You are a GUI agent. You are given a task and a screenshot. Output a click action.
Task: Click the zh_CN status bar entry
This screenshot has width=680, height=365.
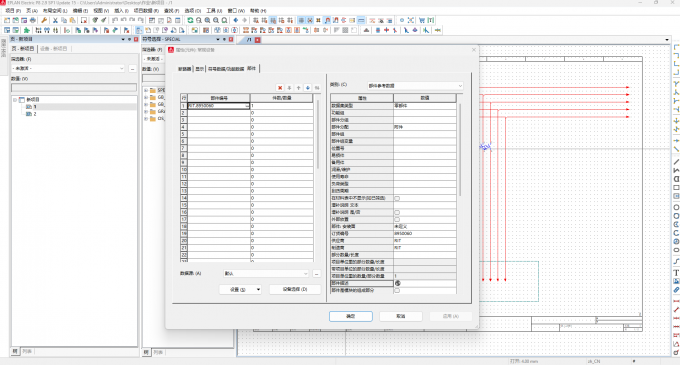click(594, 361)
